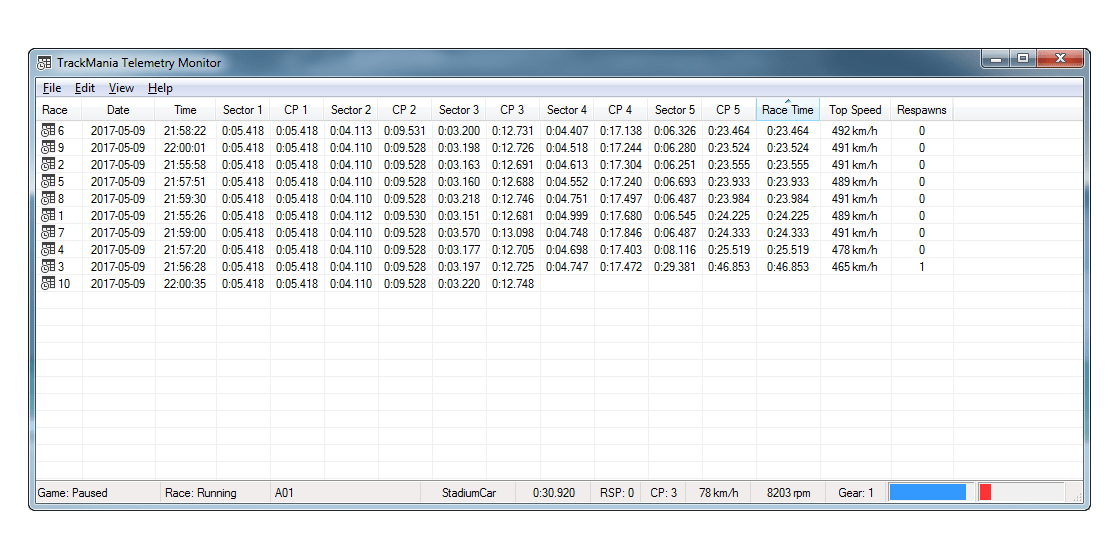Click the race 6 row icon

tap(48, 131)
